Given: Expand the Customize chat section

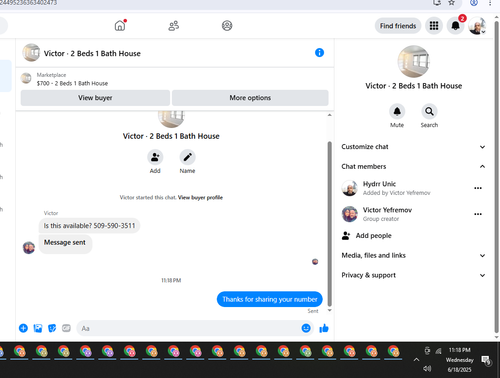Looking at the screenshot, I should pos(413,147).
